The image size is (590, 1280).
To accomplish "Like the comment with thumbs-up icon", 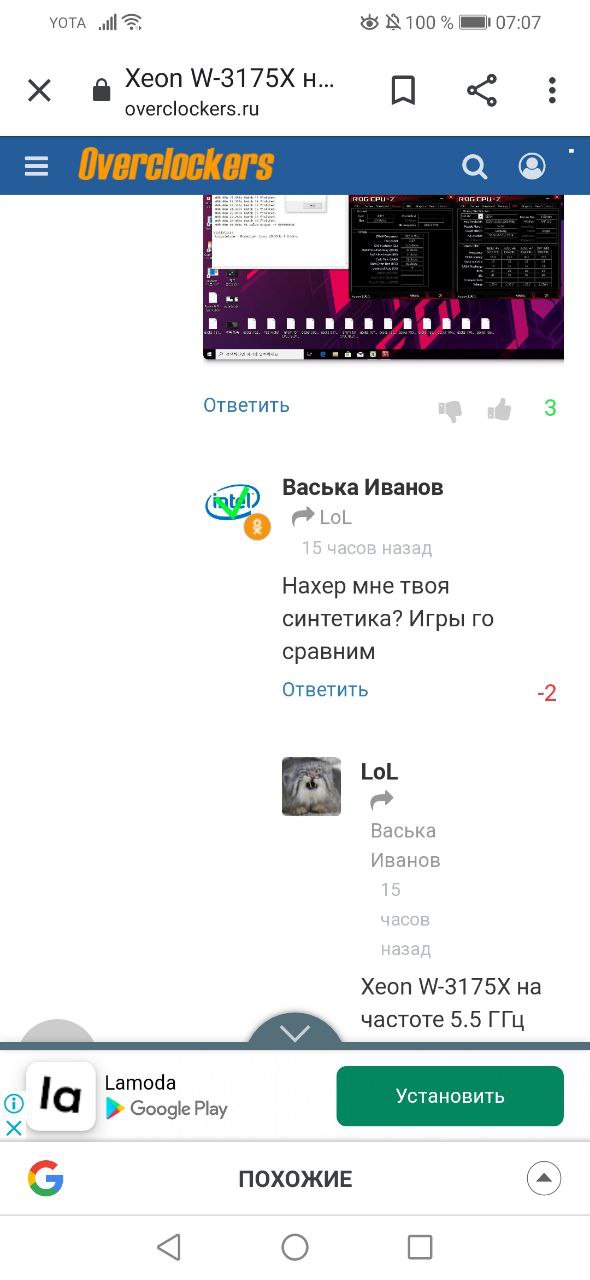I will pyautogui.click(x=499, y=408).
